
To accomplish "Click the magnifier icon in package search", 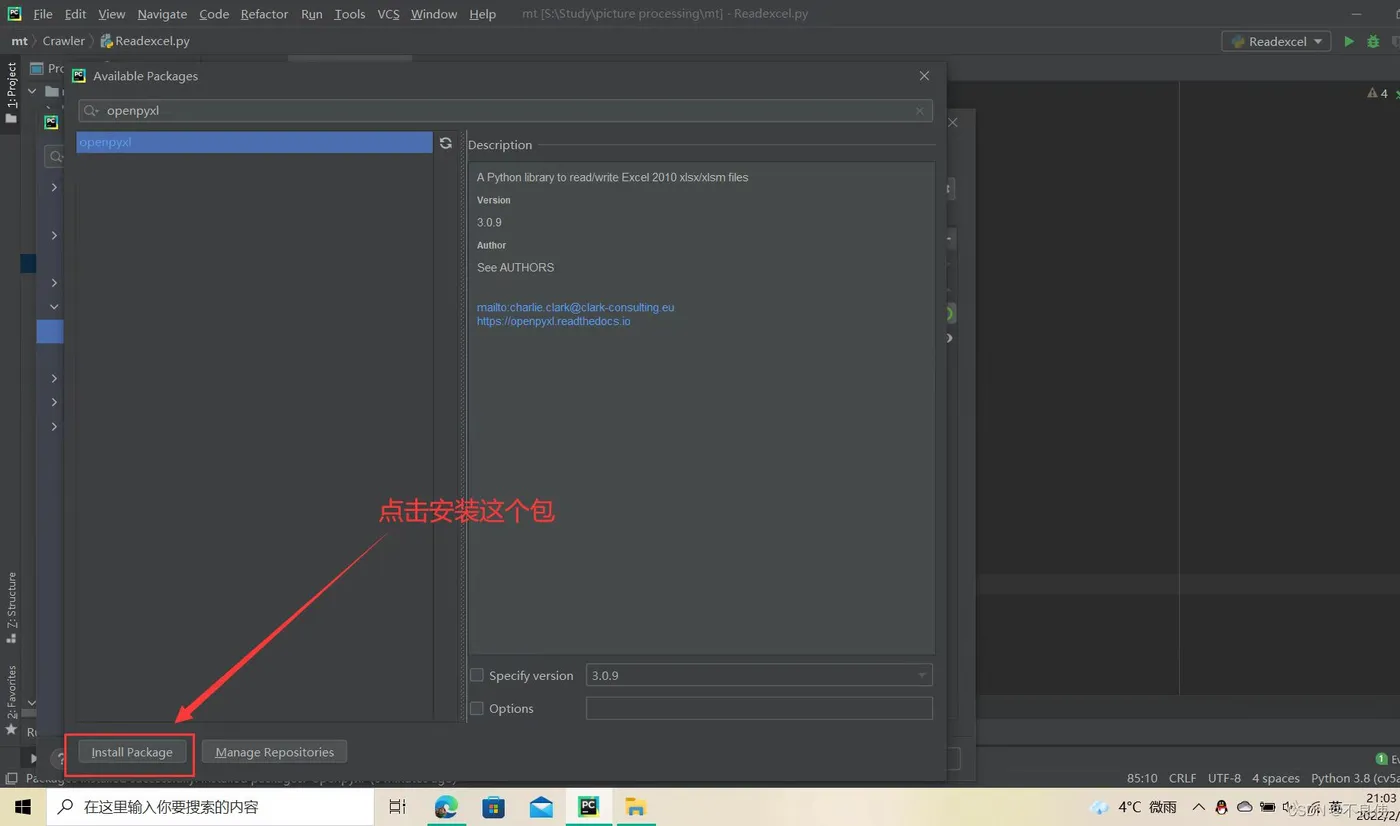I will click(x=91, y=111).
